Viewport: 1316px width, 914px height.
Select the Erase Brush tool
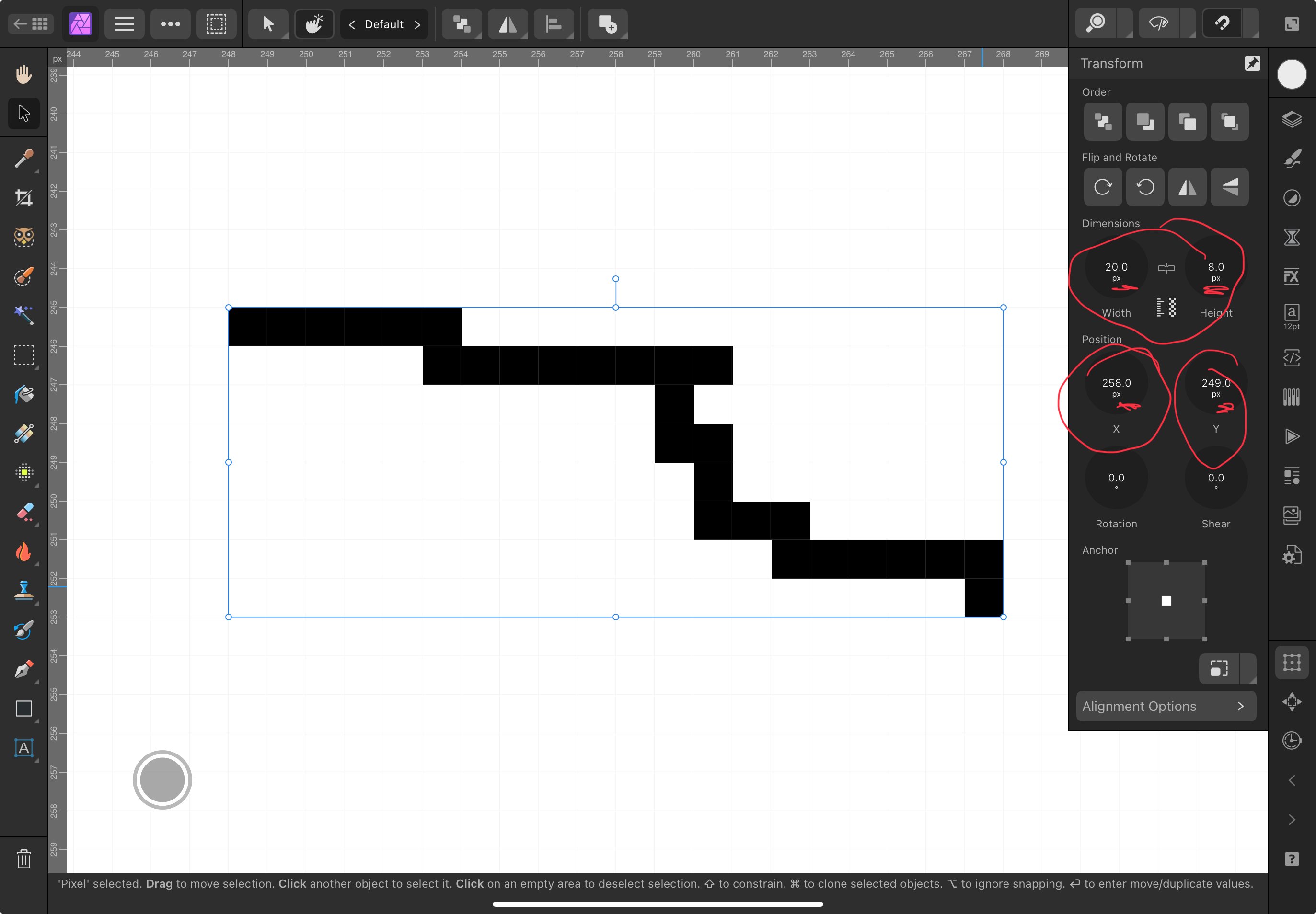pos(23,512)
